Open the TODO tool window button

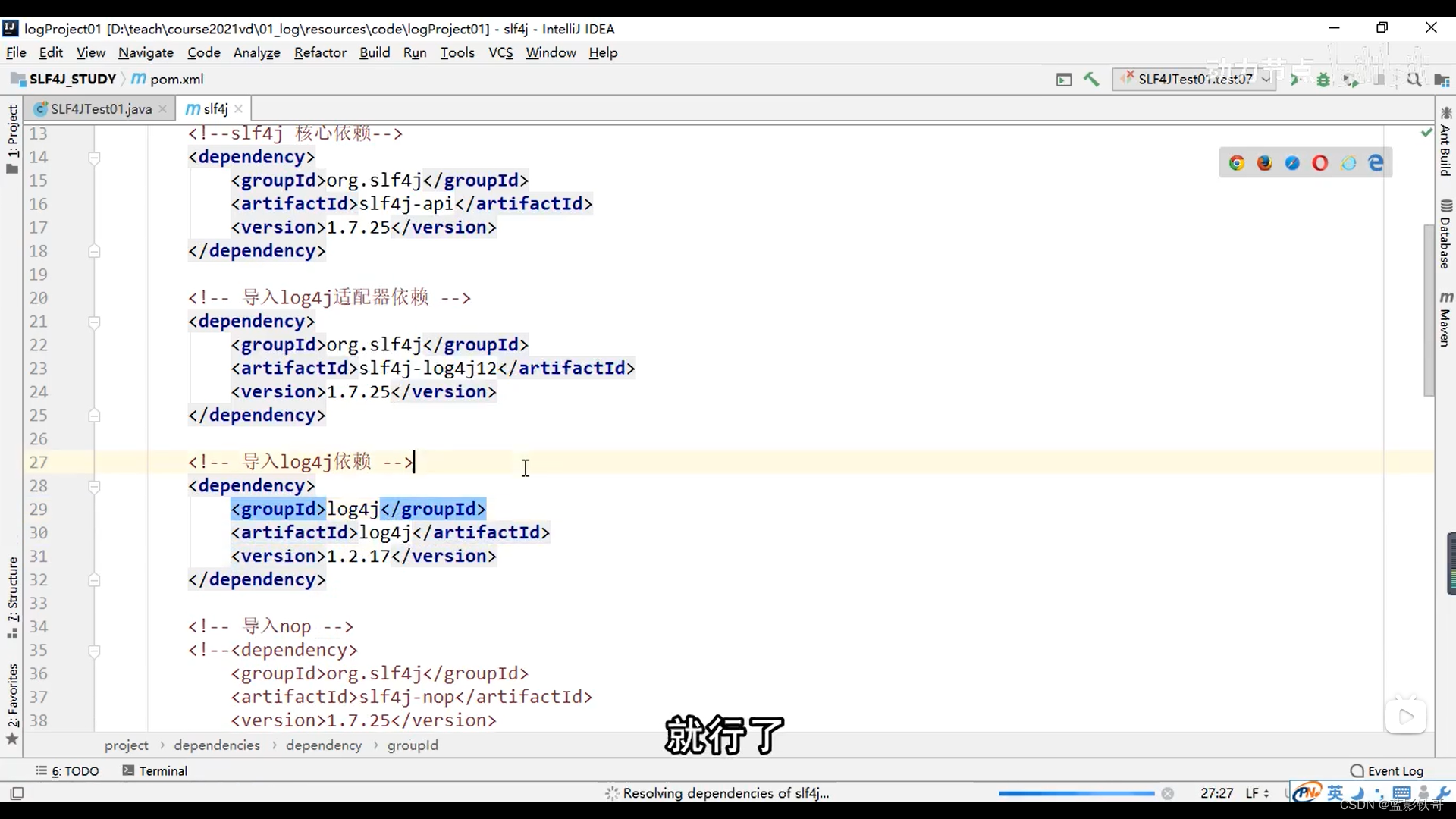click(x=67, y=771)
